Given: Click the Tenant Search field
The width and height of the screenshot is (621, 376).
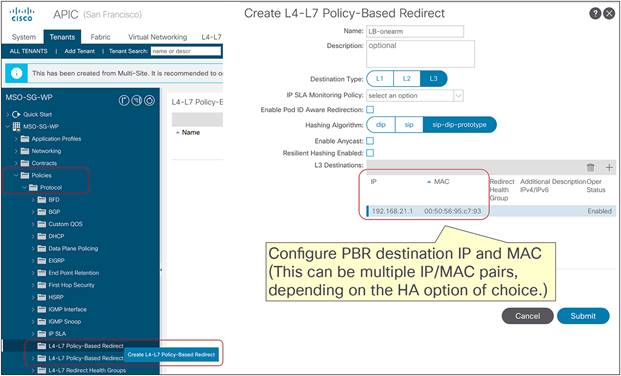Looking at the screenshot, I should [185, 51].
